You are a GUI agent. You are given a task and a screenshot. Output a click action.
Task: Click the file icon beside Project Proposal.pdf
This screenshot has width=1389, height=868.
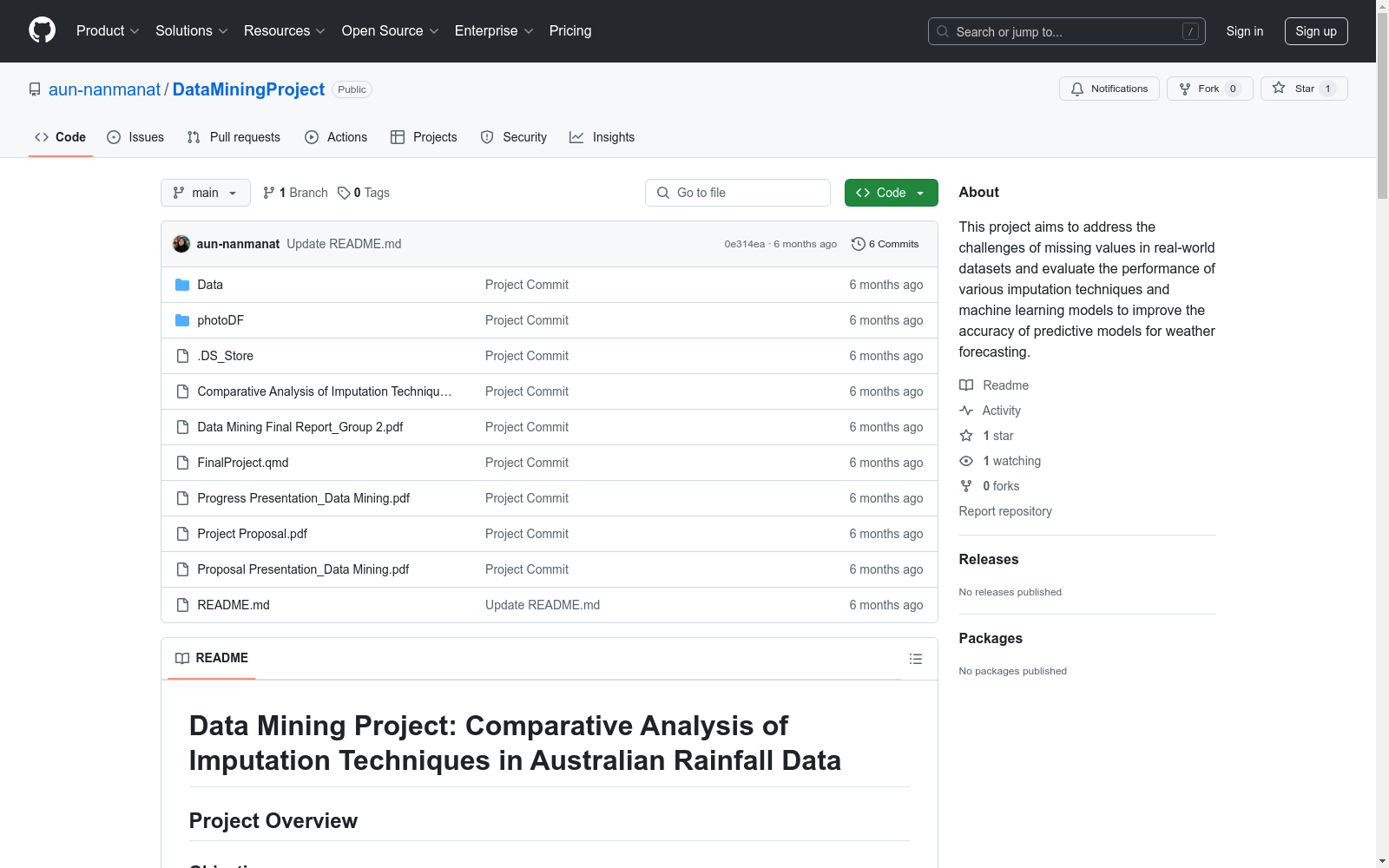click(182, 534)
